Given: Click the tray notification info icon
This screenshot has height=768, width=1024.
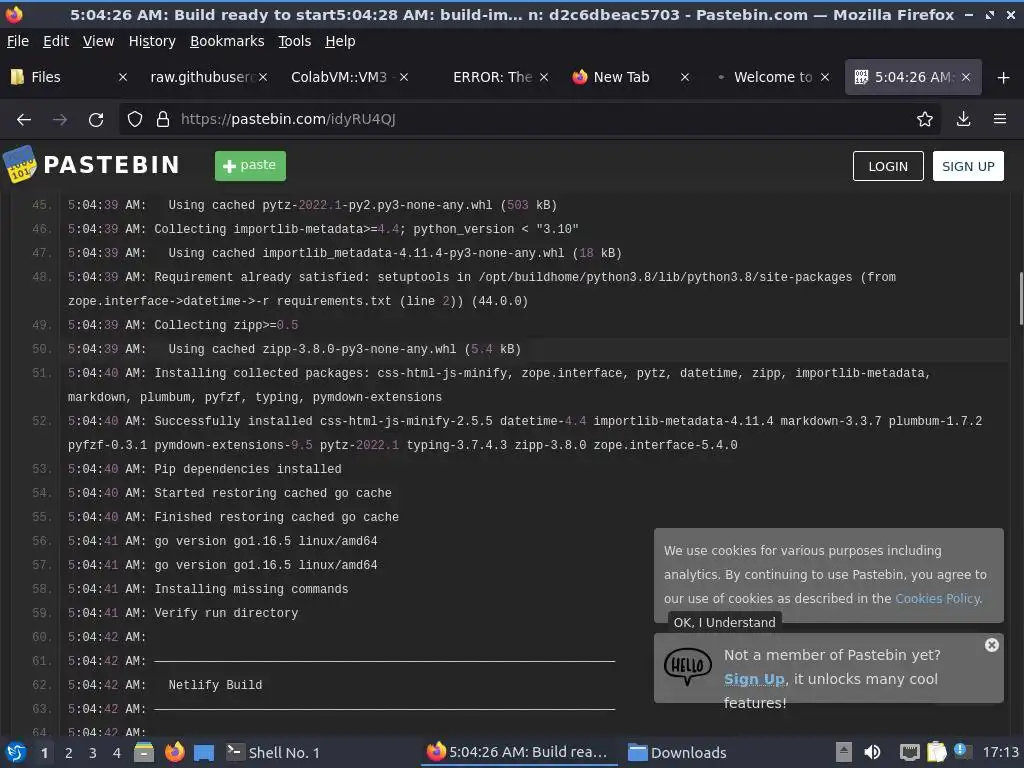Looking at the screenshot, I should click(x=961, y=750).
